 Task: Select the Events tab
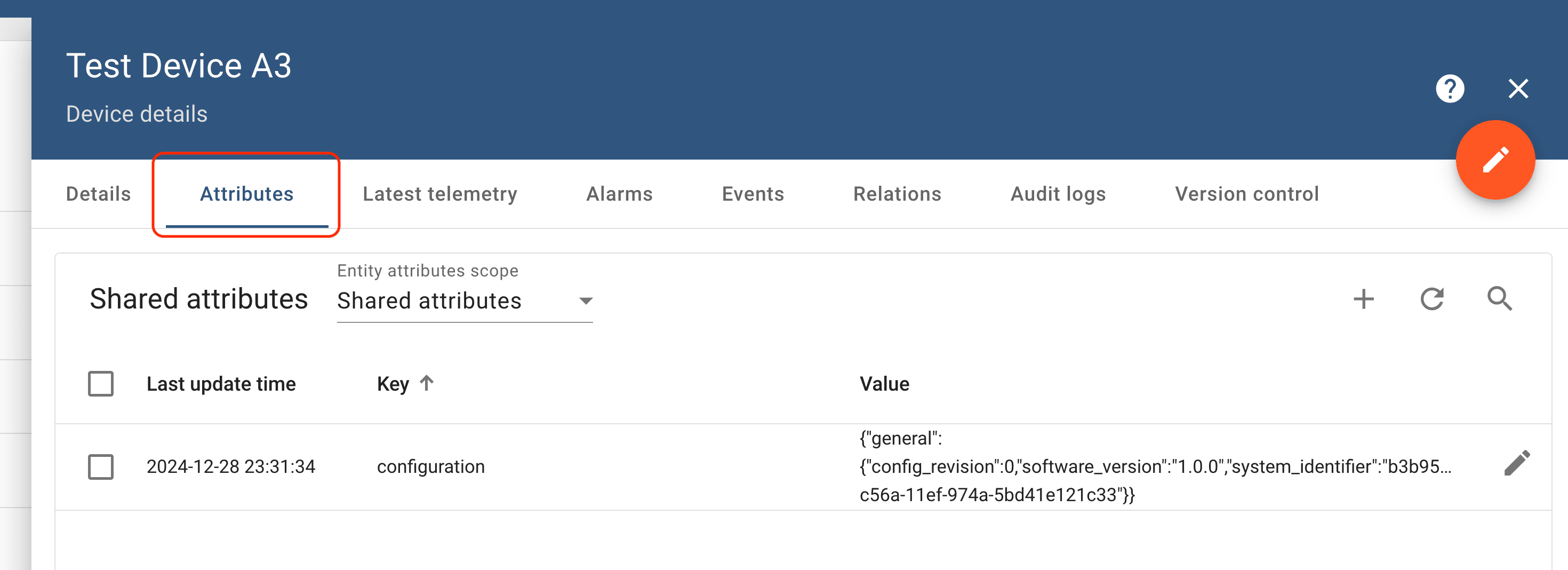click(x=753, y=194)
